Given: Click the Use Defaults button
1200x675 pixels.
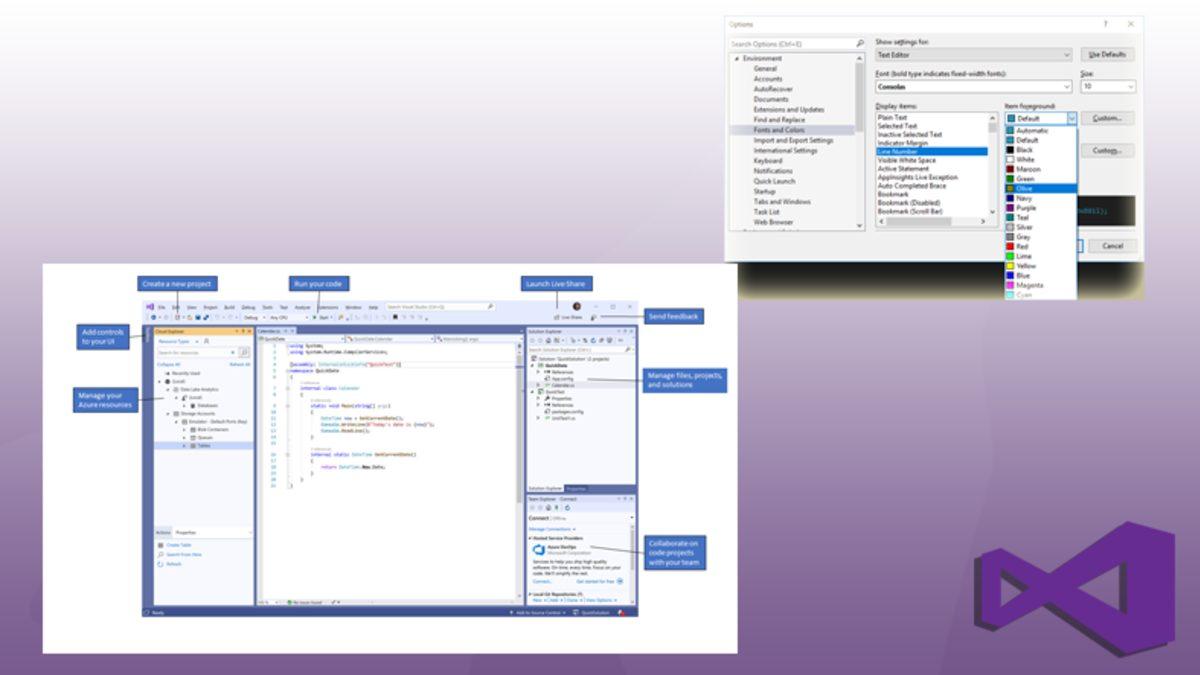Looking at the screenshot, I should pyautogui.click(x=1106, y=54).
